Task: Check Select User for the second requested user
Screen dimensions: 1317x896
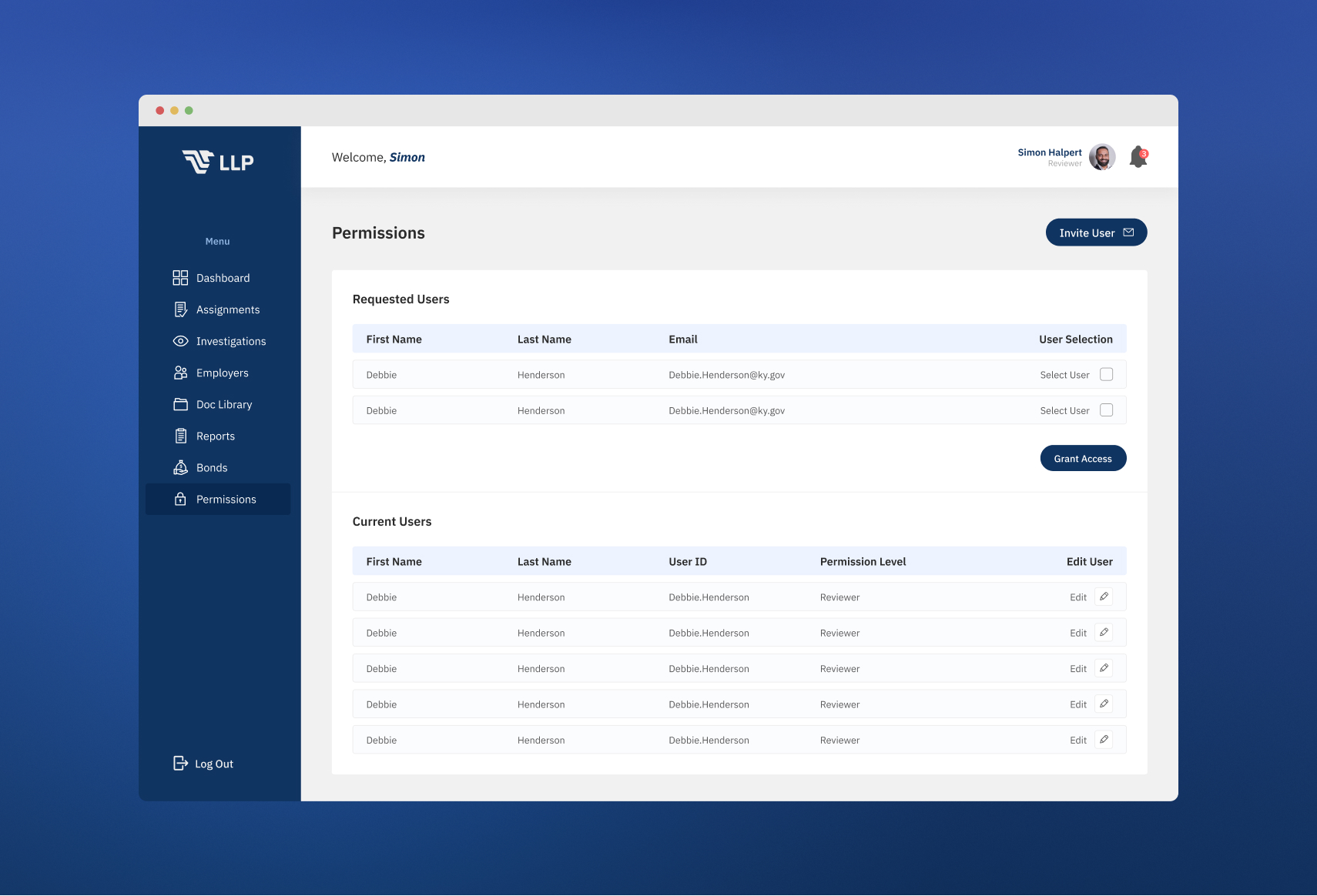Action: tap(1108, 410)
